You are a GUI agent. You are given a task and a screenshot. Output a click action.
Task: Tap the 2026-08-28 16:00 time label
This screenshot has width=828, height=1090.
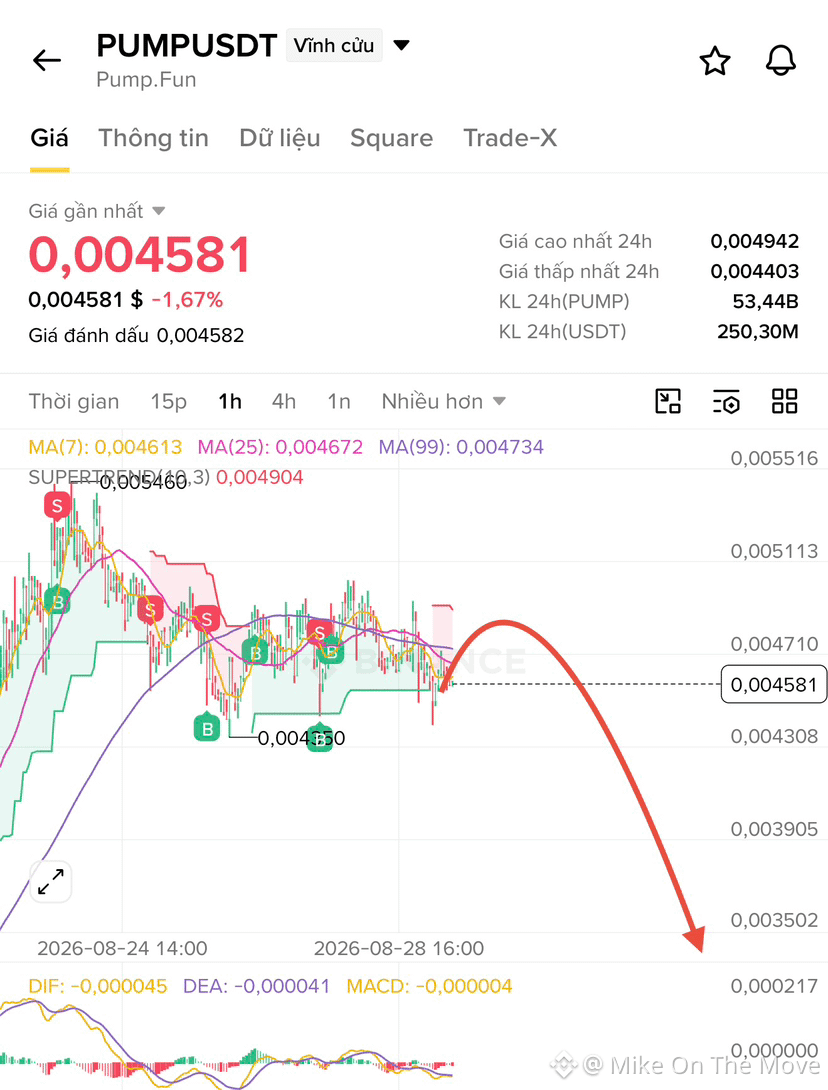tap(398, 948)
